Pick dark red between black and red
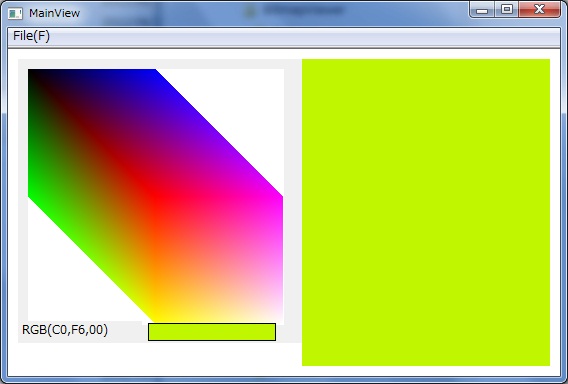Image resolution: width=568 pixels, height=384 pixels. 92,133
